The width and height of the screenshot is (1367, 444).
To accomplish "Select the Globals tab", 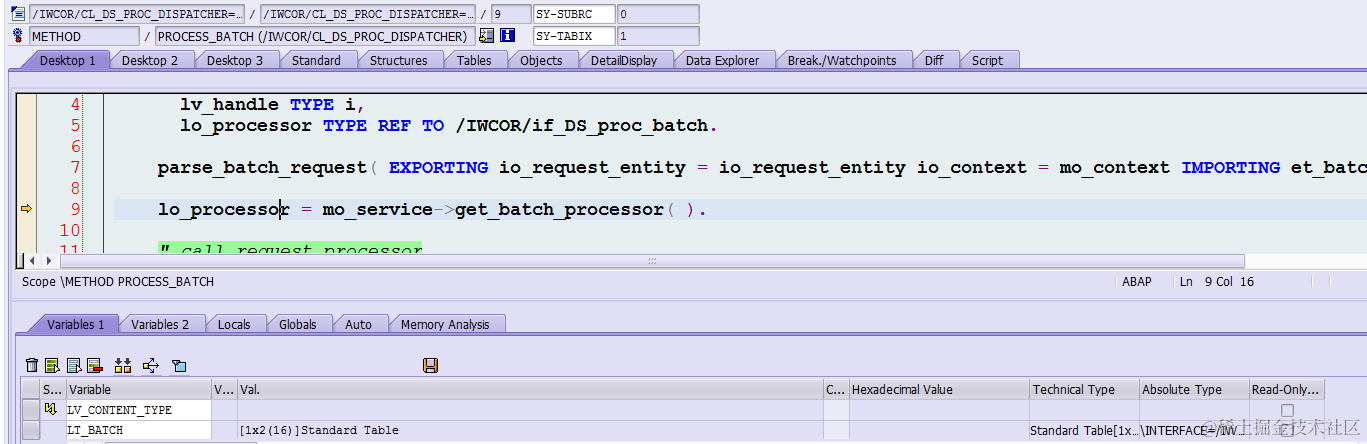I will point(298,324).
